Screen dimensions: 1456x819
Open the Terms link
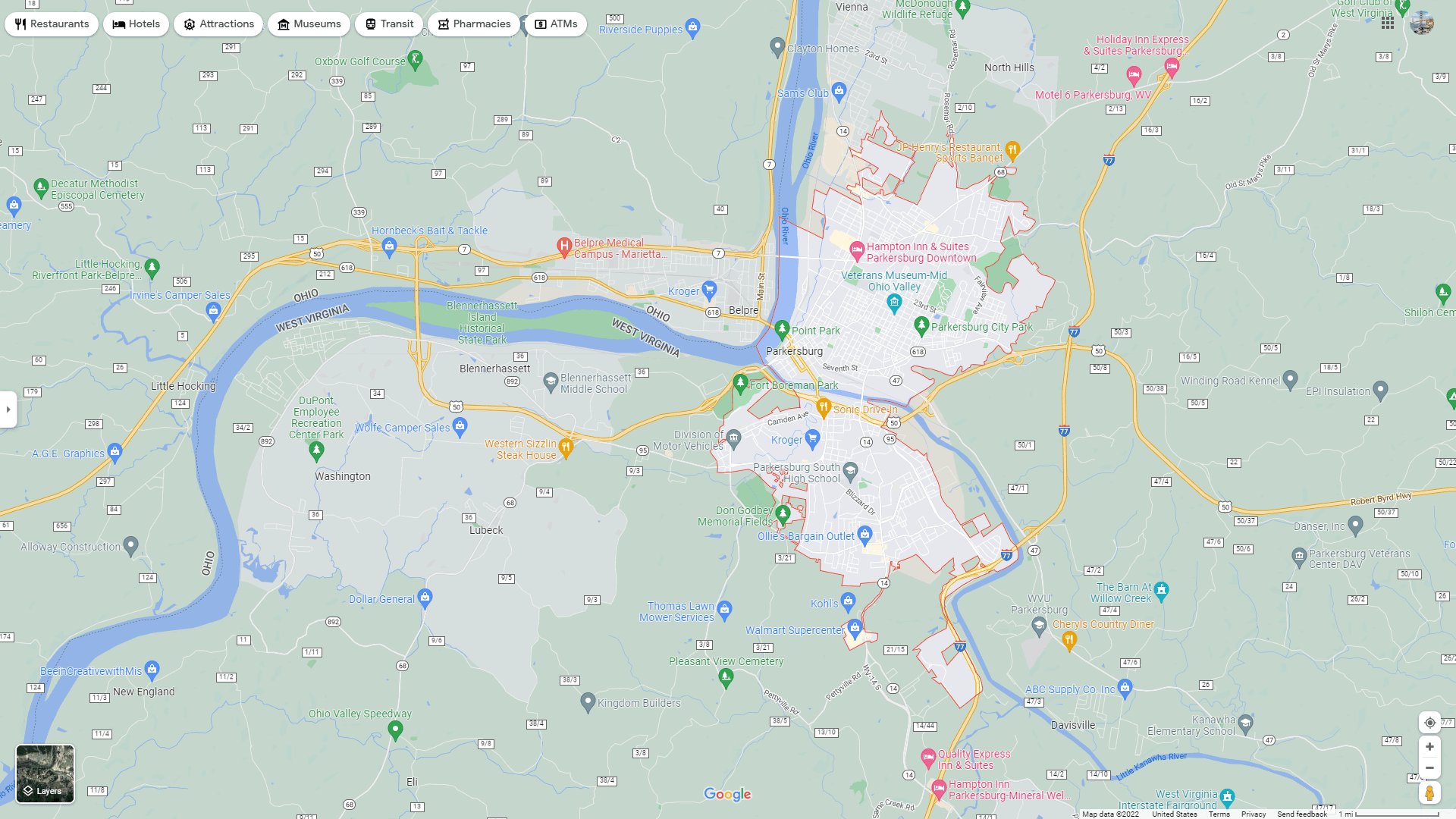[1219, 814]
